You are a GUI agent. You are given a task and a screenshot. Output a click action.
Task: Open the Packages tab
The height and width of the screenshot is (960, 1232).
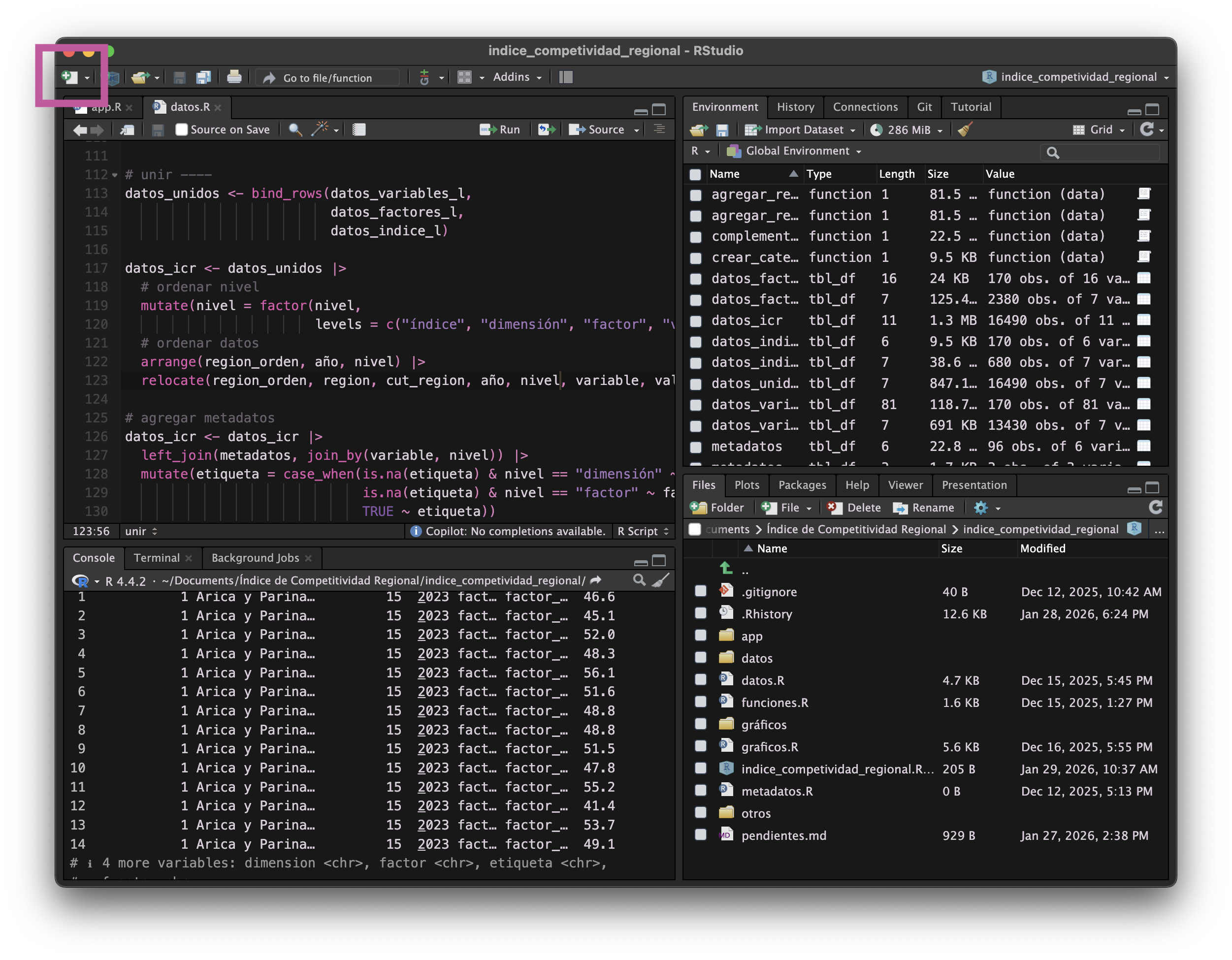coord(802,485)
